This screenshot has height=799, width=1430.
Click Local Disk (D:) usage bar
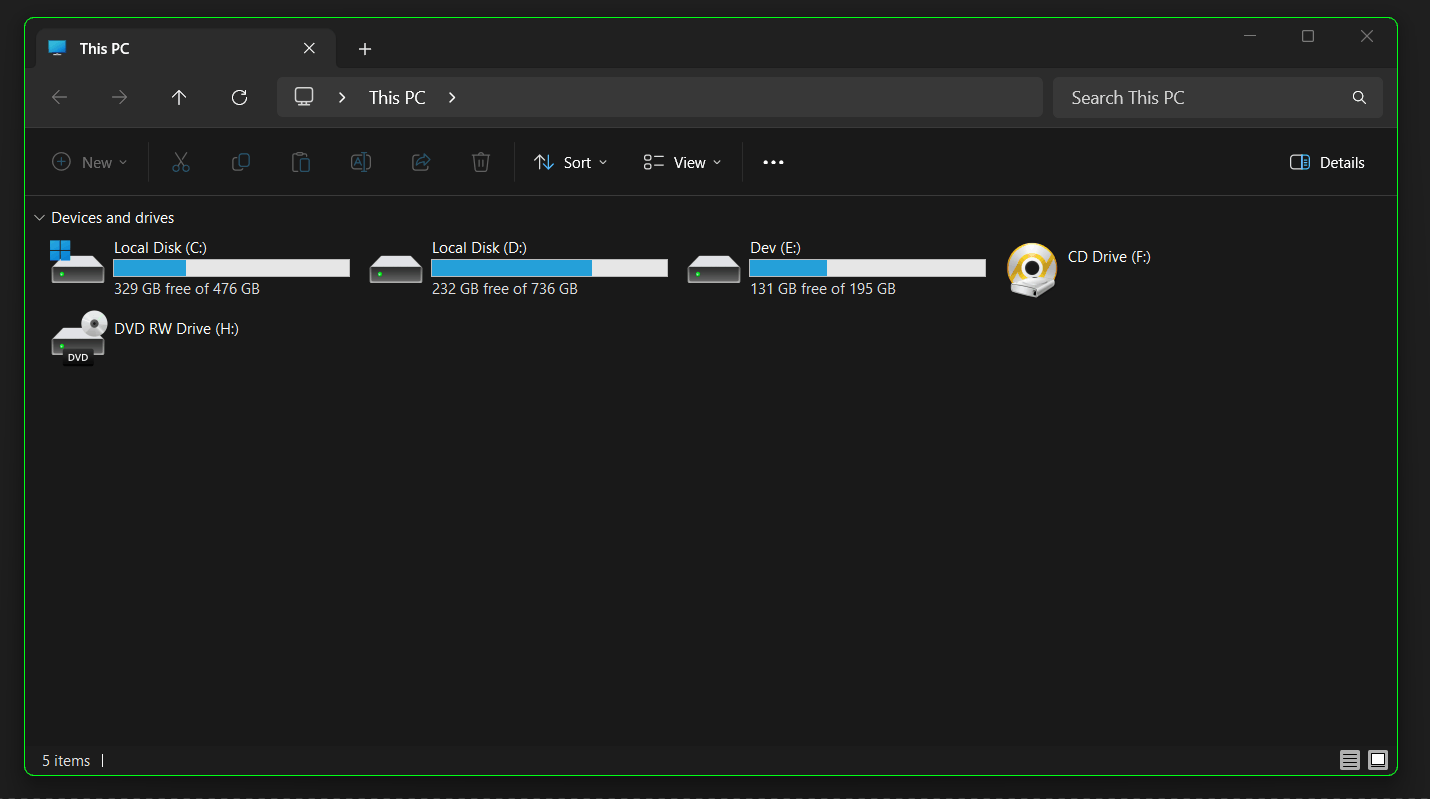coord(549,268)
